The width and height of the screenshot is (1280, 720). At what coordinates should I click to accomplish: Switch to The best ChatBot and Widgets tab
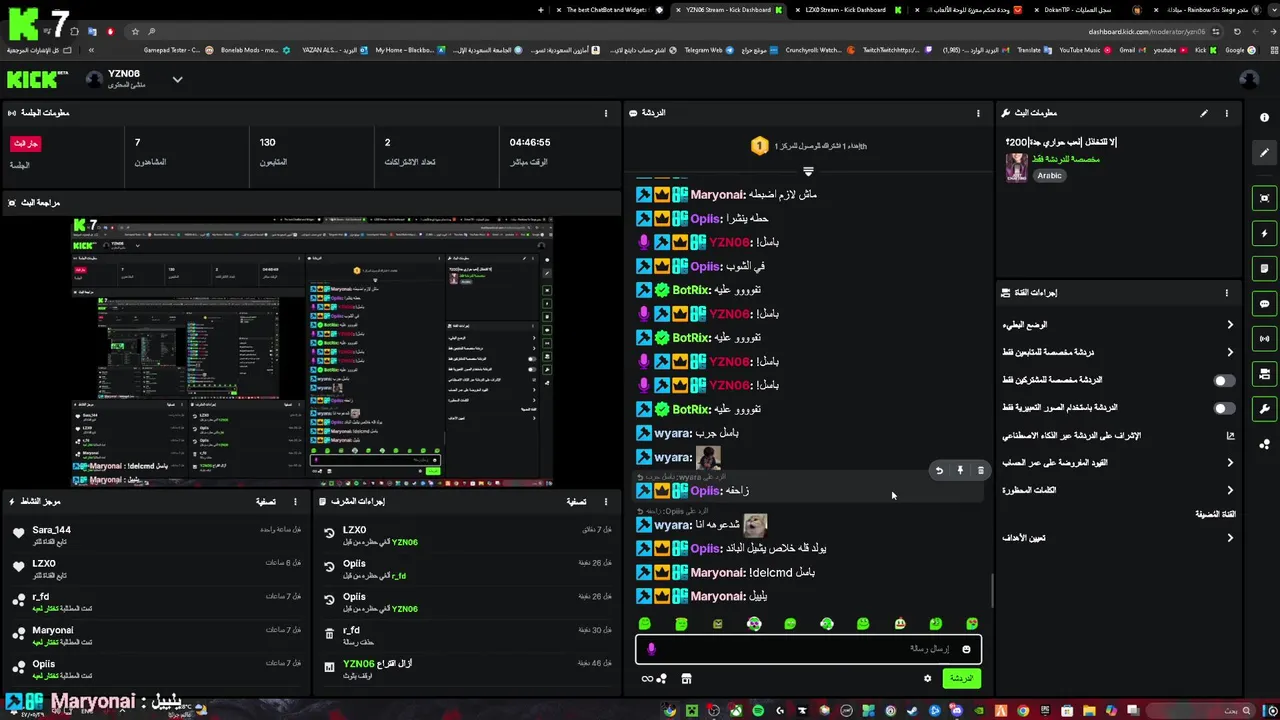(x=606, y=10)
